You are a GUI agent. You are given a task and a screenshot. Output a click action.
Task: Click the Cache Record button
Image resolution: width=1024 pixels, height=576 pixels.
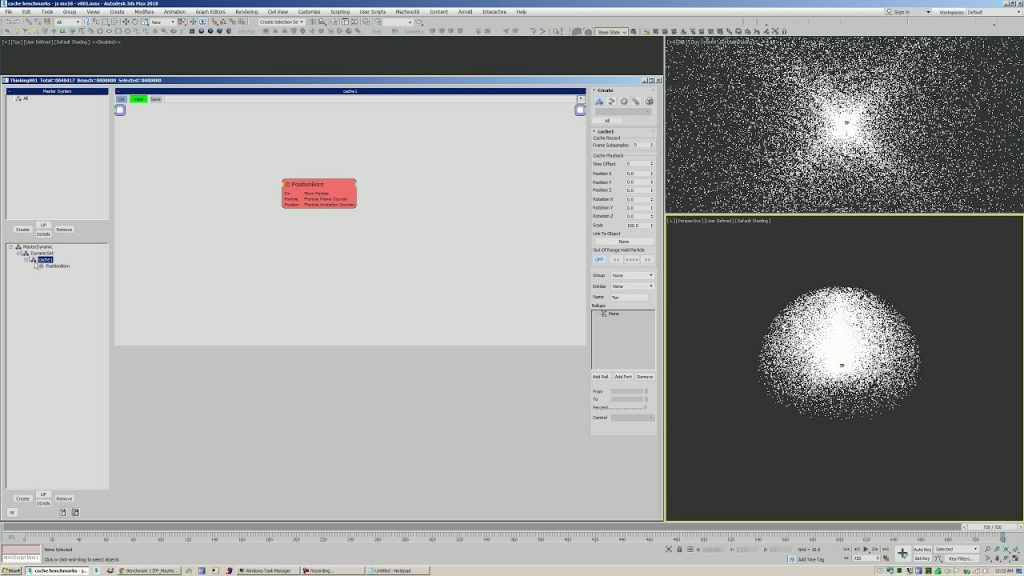click(x=606, y=138)
